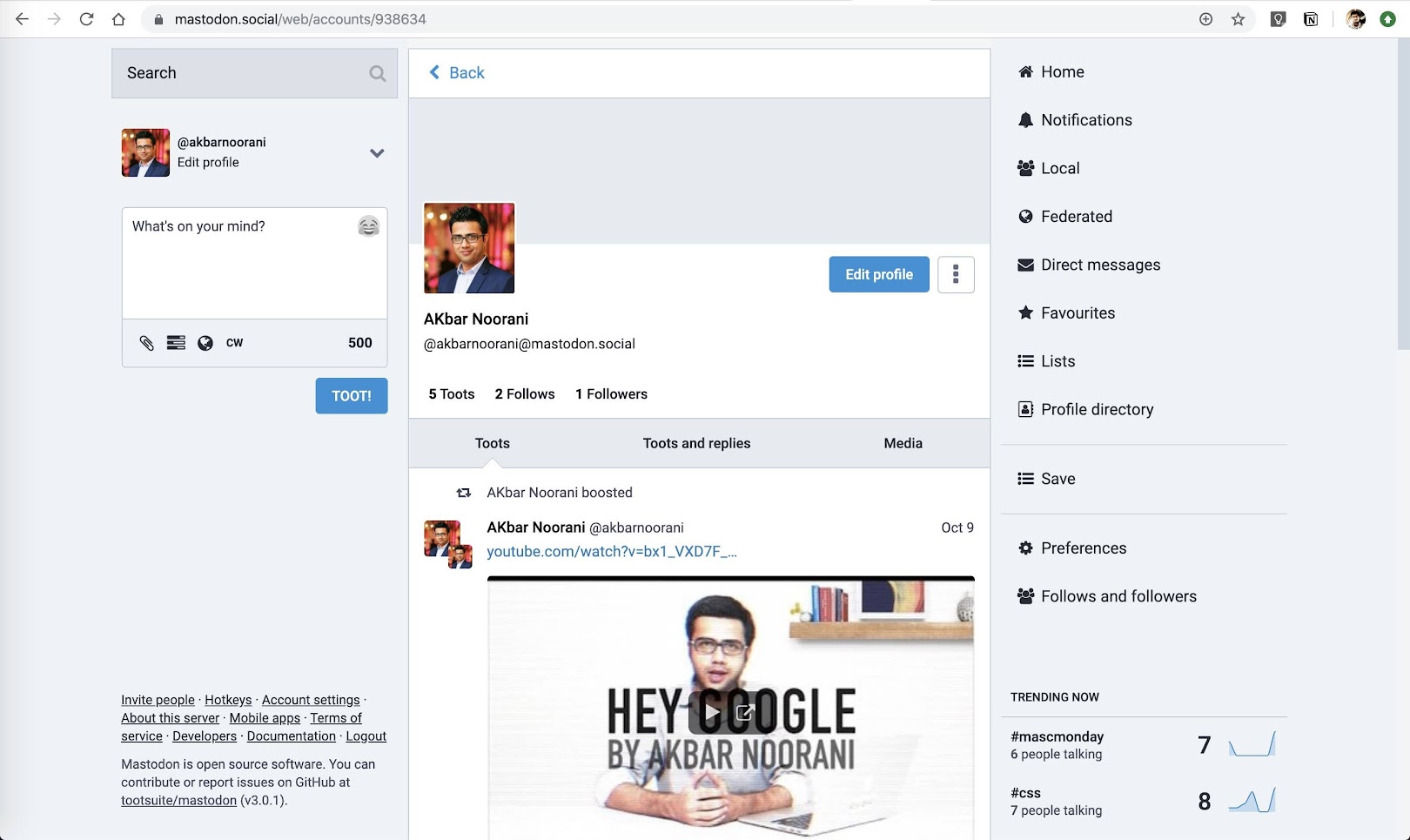1410x840 pixels.
Task: View the Local timeline
Action: pyautogui.click(x=1049, y=169)
